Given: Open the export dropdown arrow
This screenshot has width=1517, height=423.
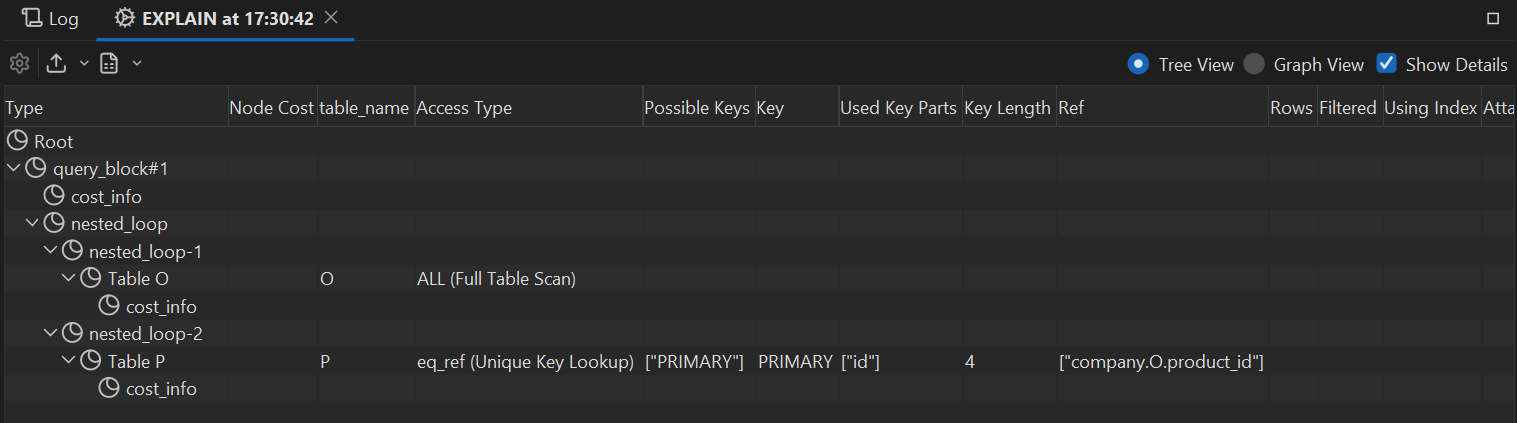Looking at the screenshot, I should (x=84, y=64).
